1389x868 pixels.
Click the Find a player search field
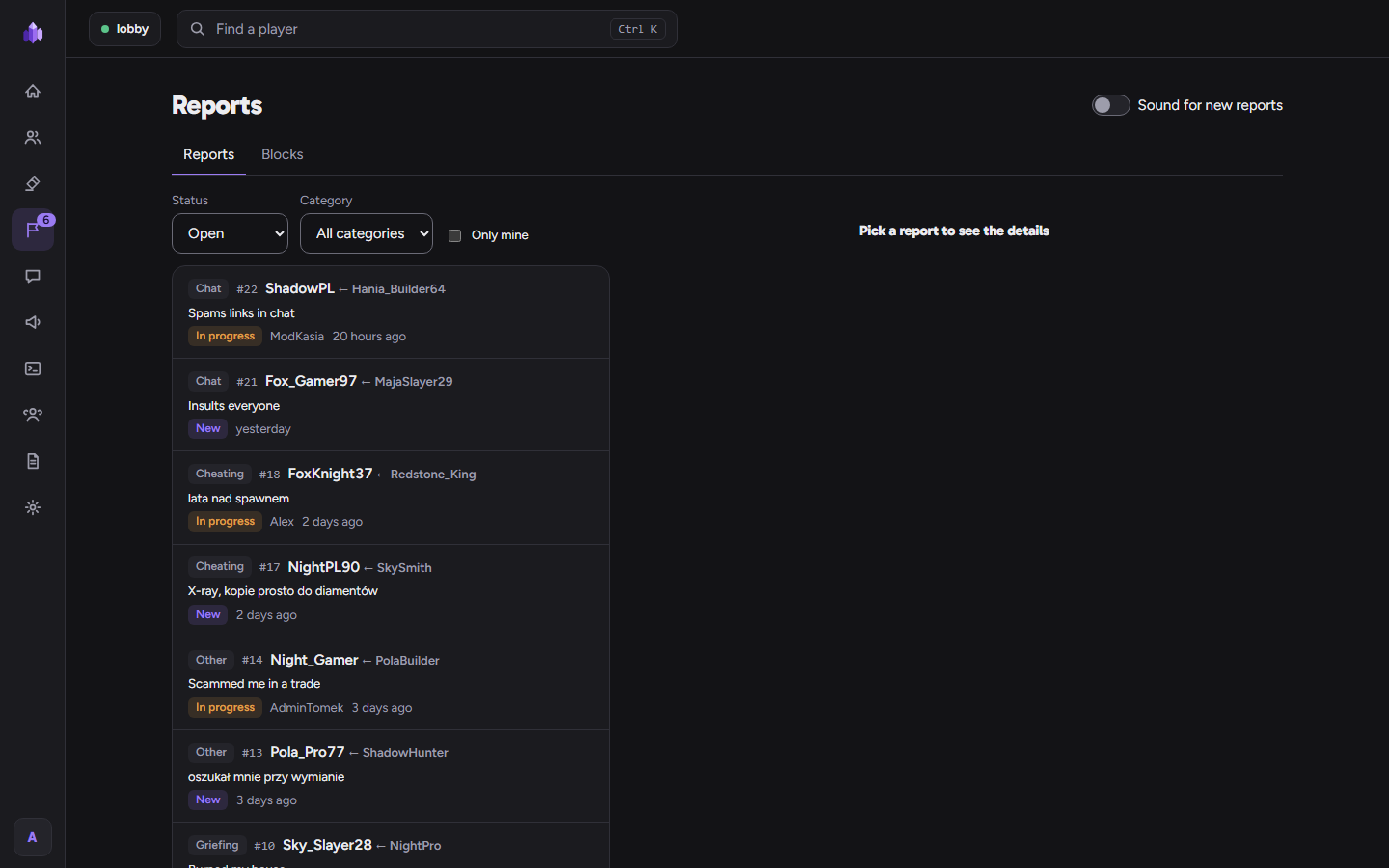tap(427, 29)
